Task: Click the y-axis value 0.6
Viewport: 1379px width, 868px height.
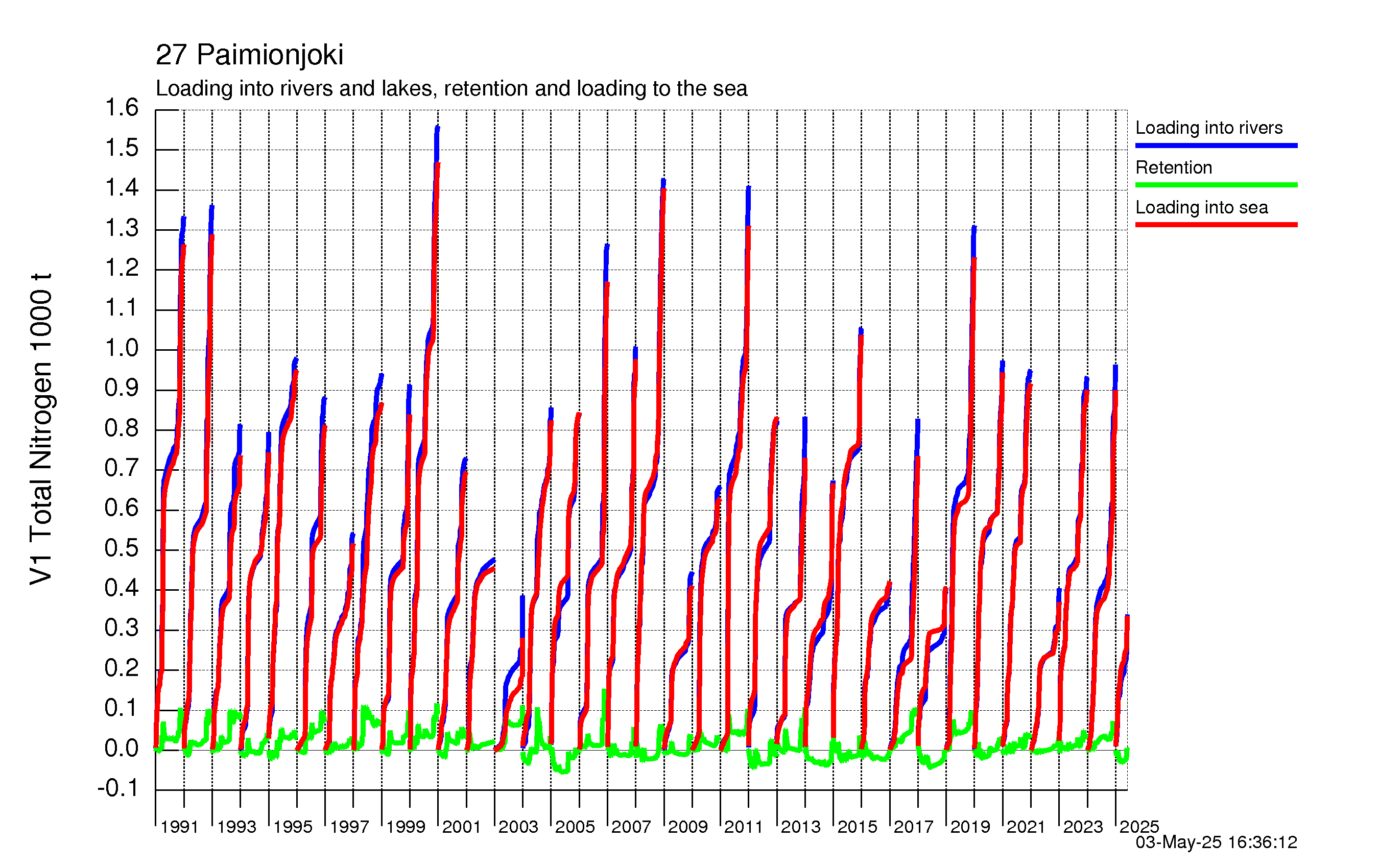Action: click(x=122, y=508)
